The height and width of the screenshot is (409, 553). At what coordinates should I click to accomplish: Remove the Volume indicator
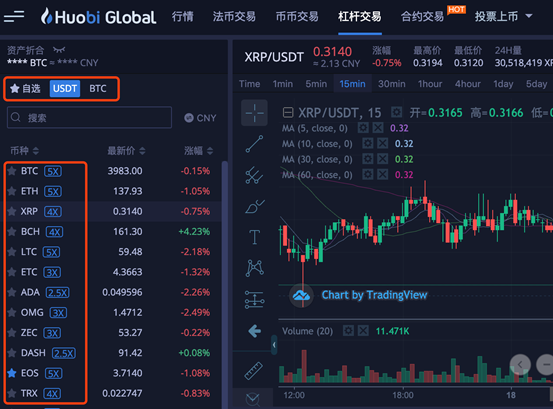click(363, 331)
